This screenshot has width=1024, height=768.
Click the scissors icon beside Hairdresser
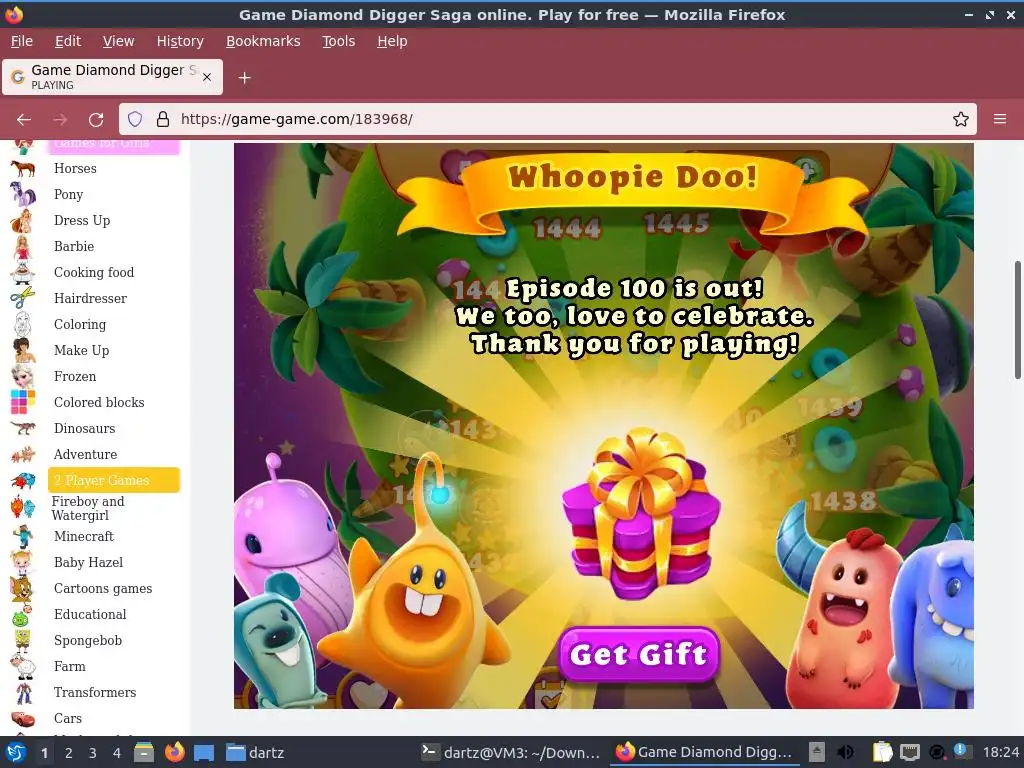point(22,298)
